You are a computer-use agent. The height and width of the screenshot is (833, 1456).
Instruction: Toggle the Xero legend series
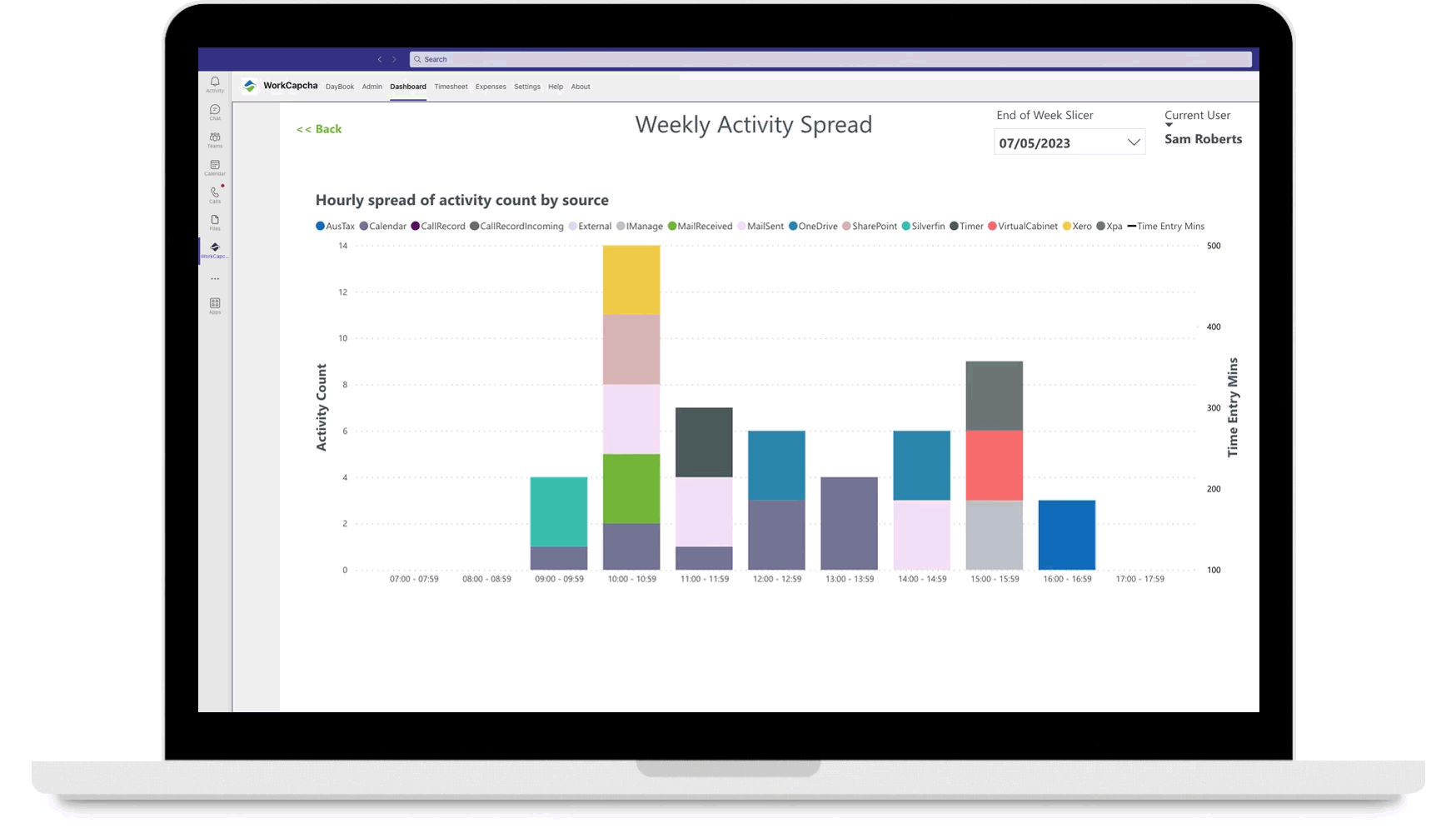tap(1077, 227)
